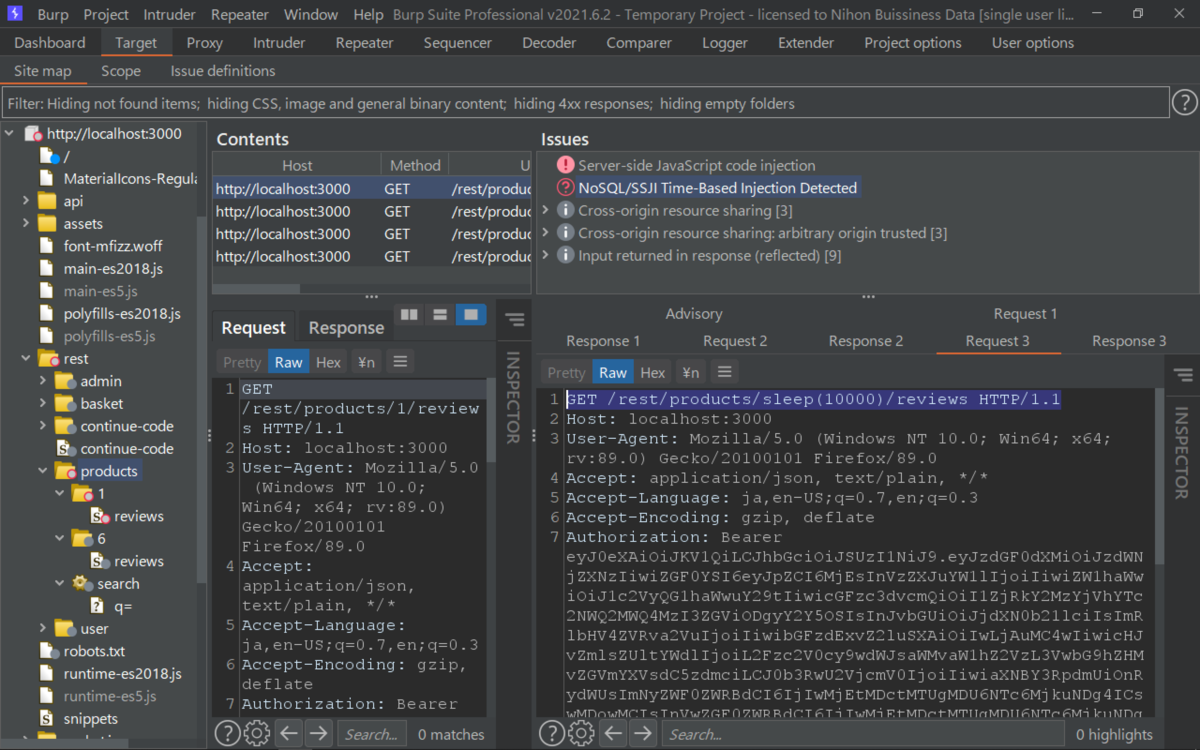Select the continue-code folder in tree

point(127,426)
